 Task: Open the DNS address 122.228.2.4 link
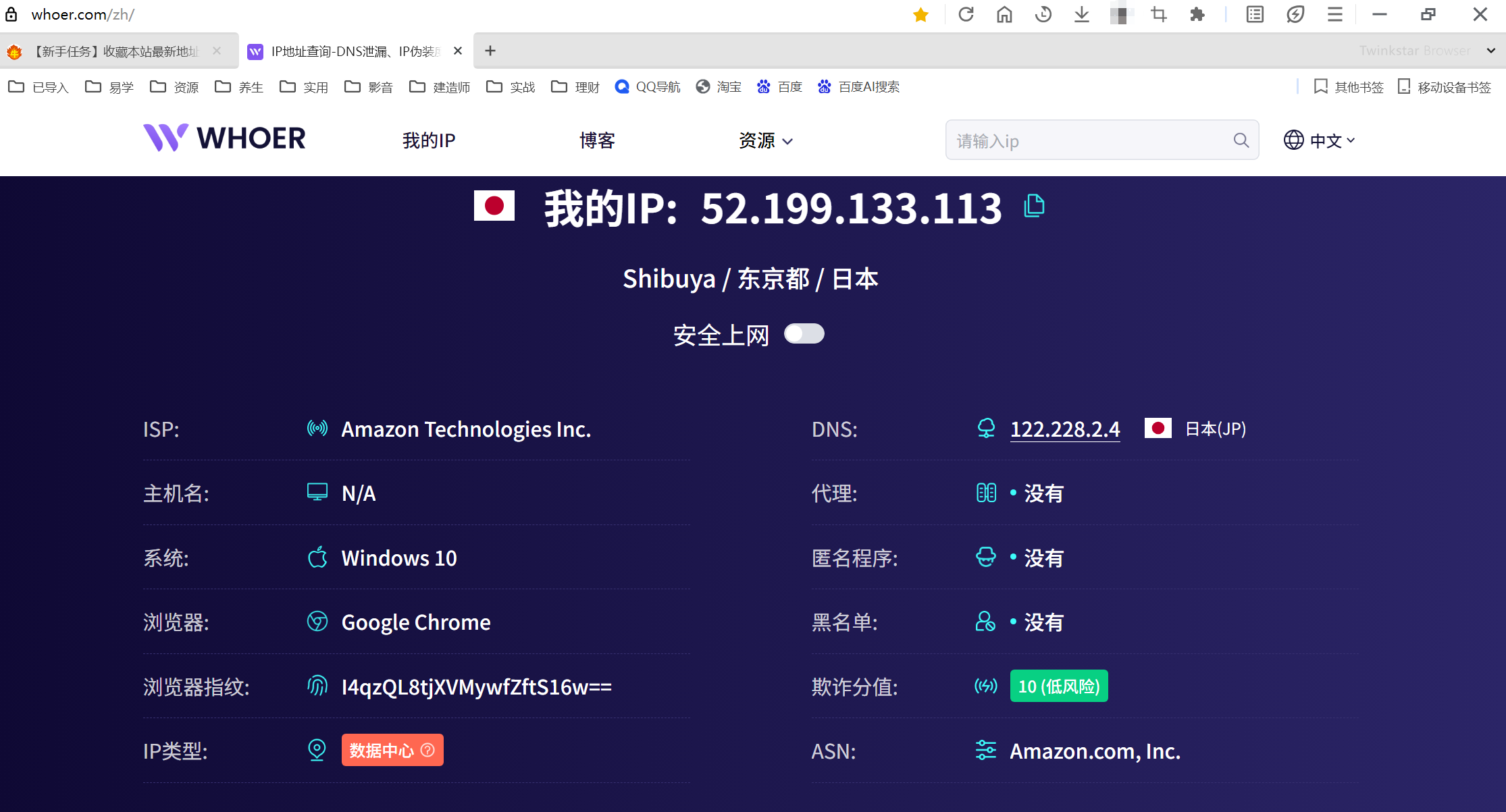click(x=1065, y=429)
